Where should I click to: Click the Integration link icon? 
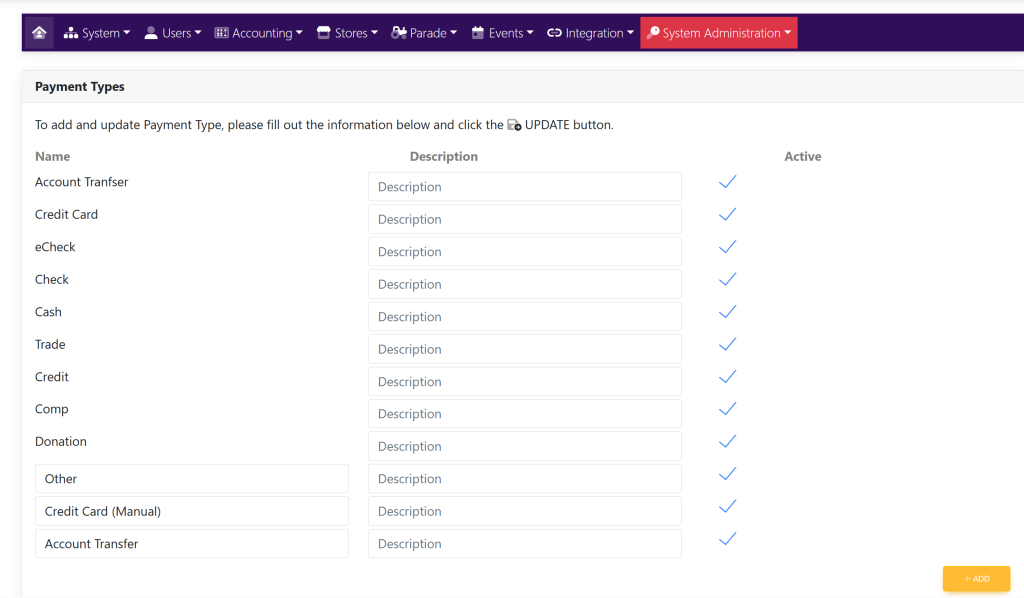(554, 33)
